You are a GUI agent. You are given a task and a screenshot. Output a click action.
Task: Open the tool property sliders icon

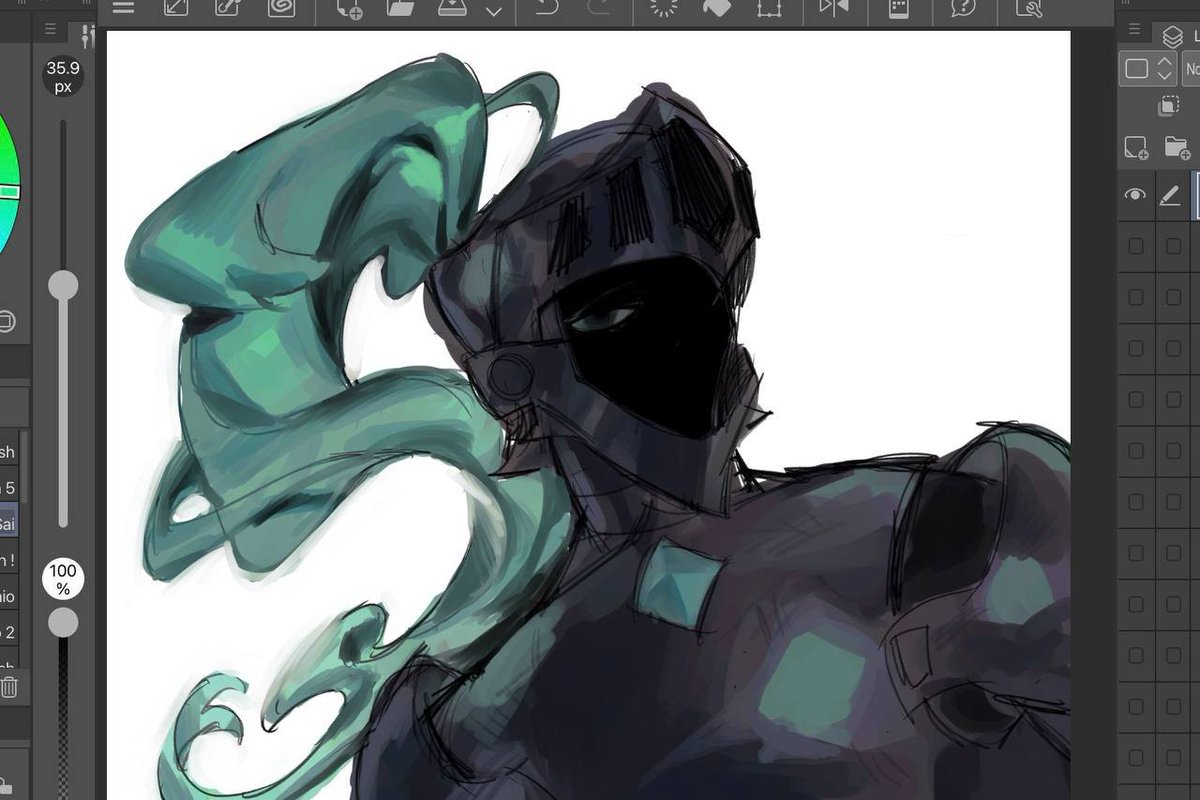pyautogui.click(x=87, y=35)
